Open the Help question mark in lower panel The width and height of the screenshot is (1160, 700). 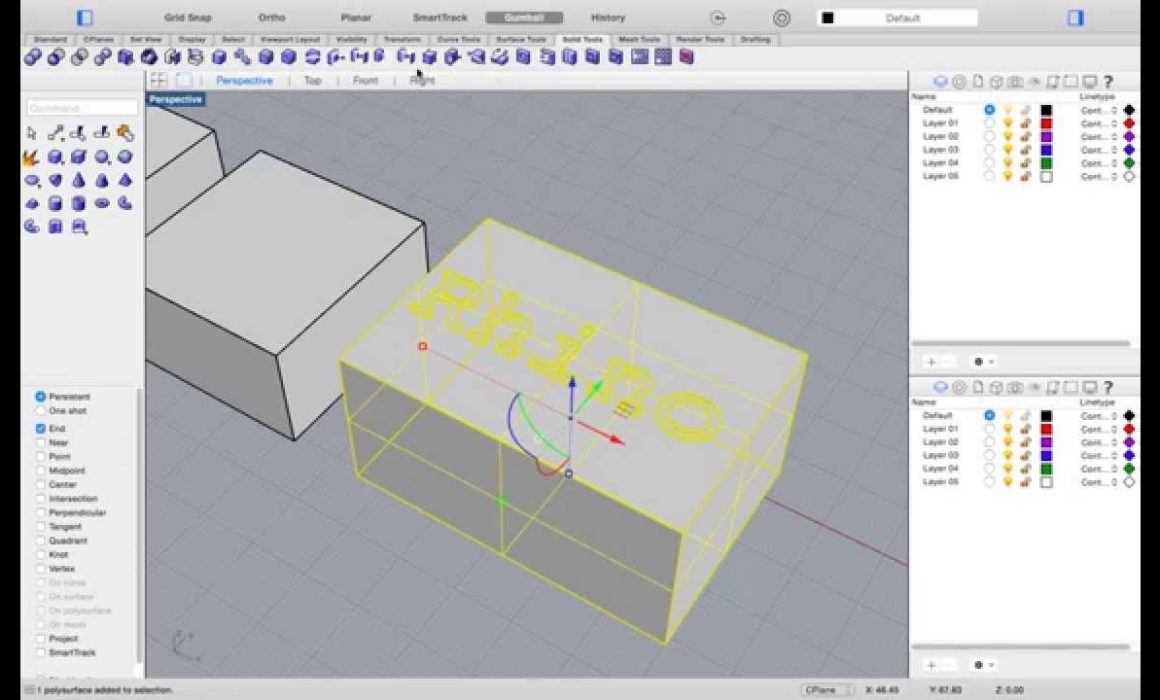1108,387
